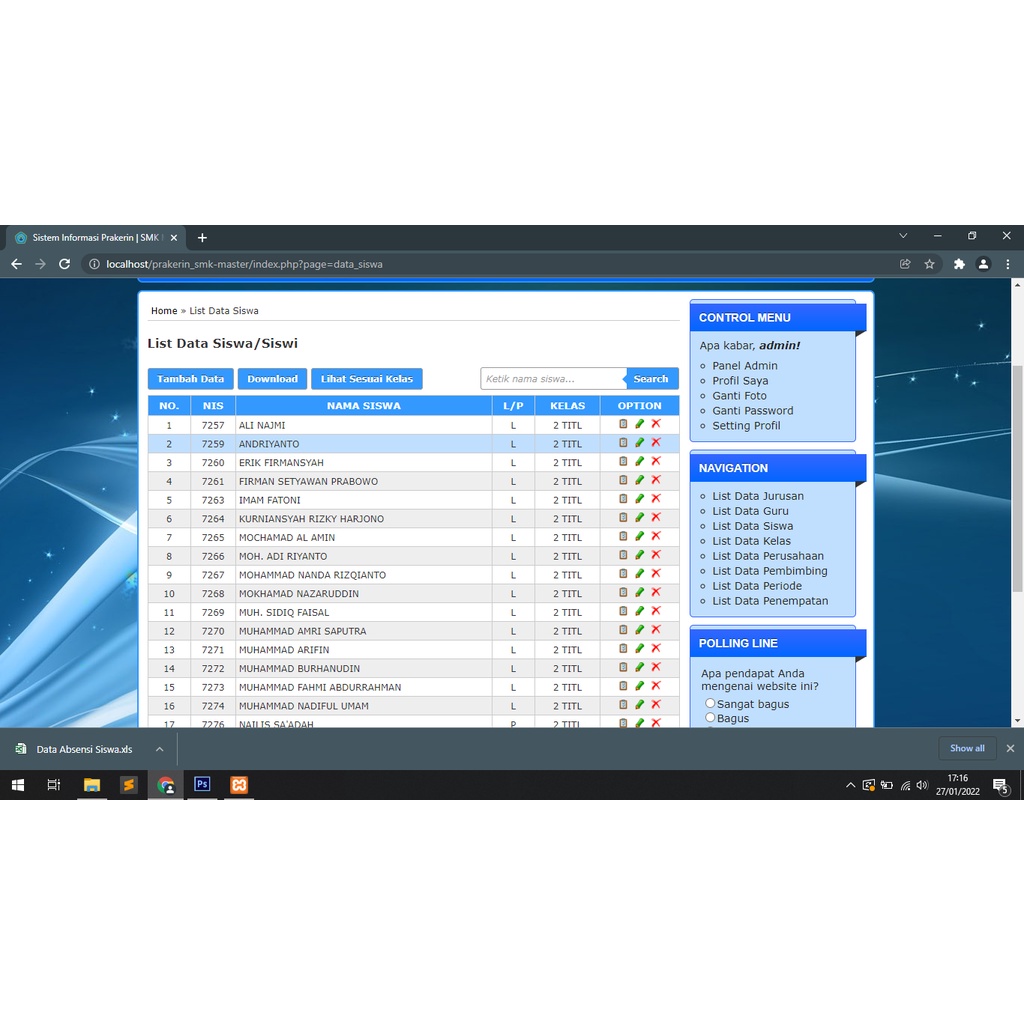Open a new browser tab
This screenshot has width=1024, height=1024.
click(202, 238)
